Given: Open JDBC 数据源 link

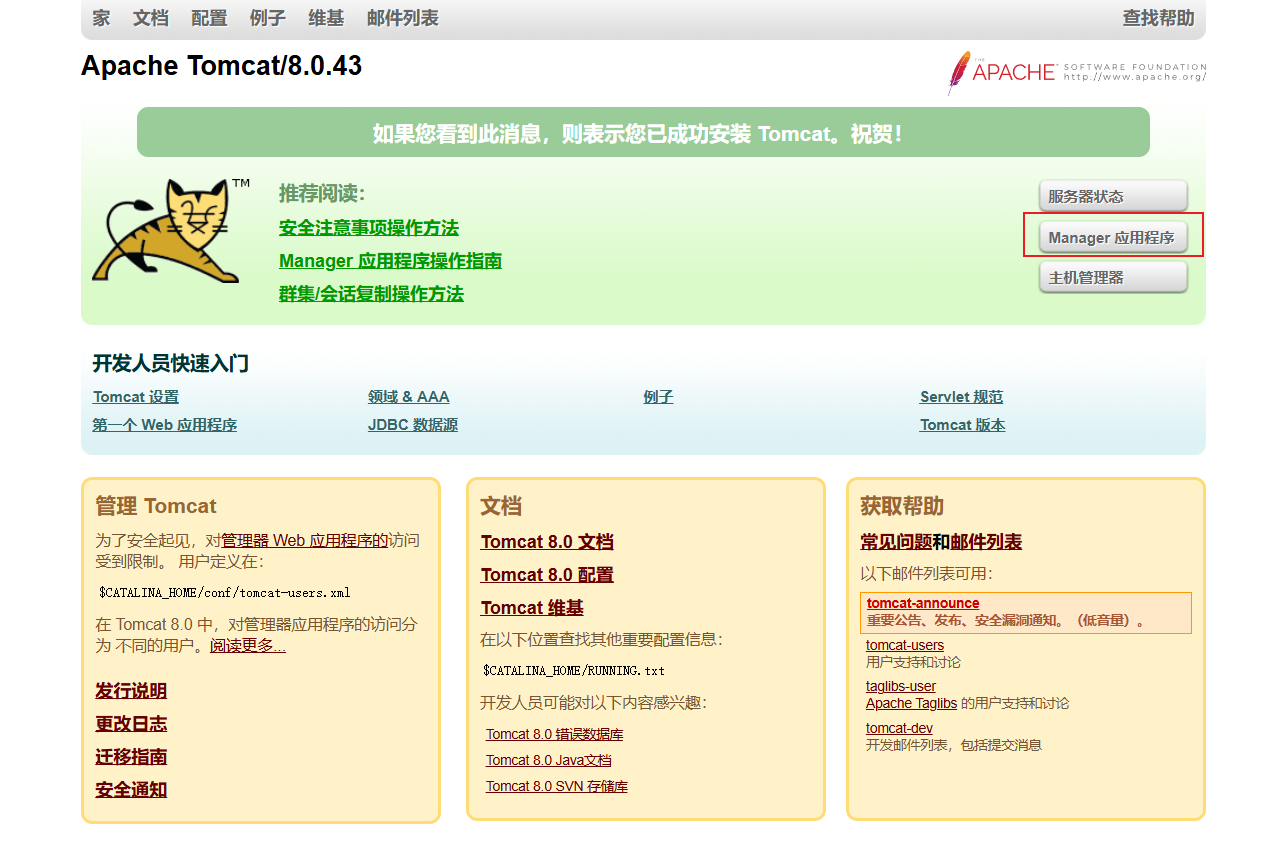Looking at the screenshot, I should [413, 425].
